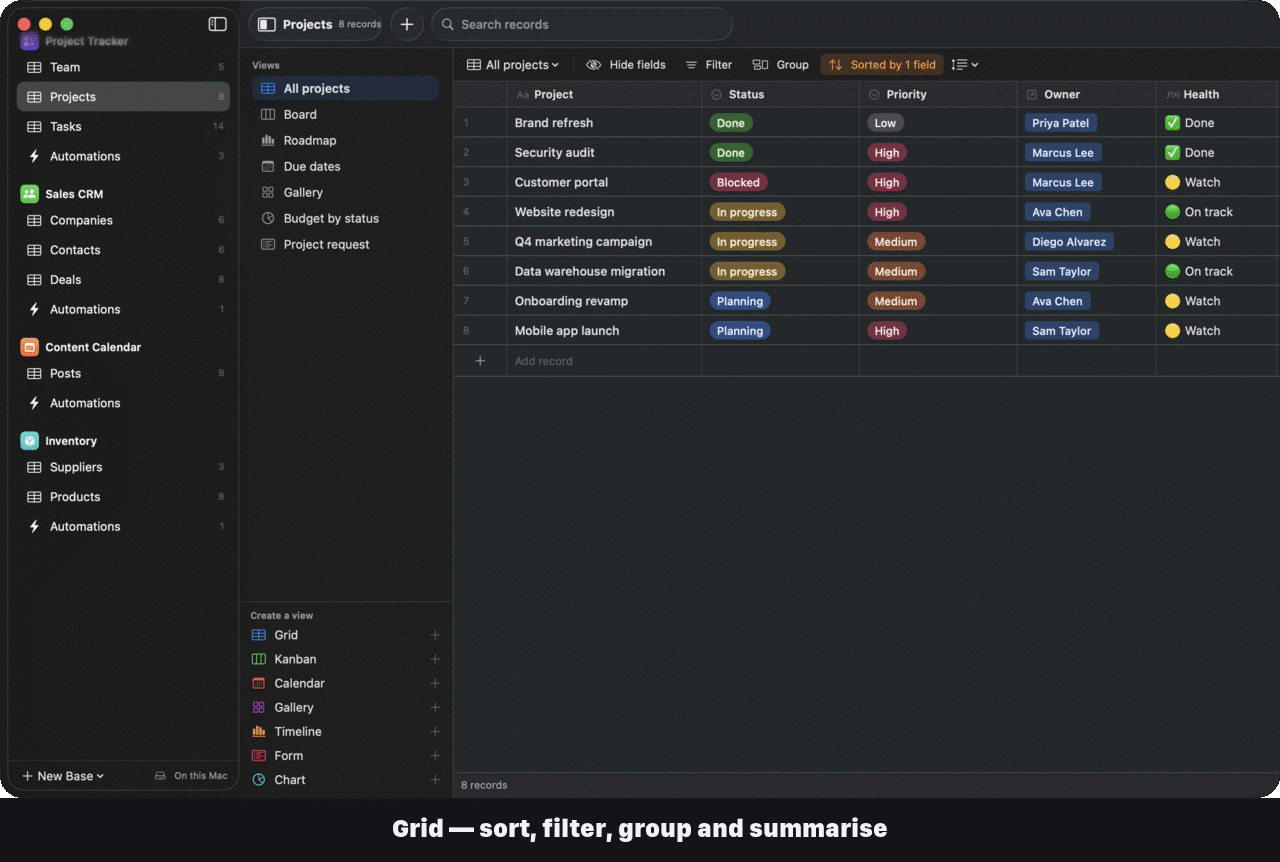Open the row height dropdown
Screen dimensions: 1280x862
coord(964,65)
